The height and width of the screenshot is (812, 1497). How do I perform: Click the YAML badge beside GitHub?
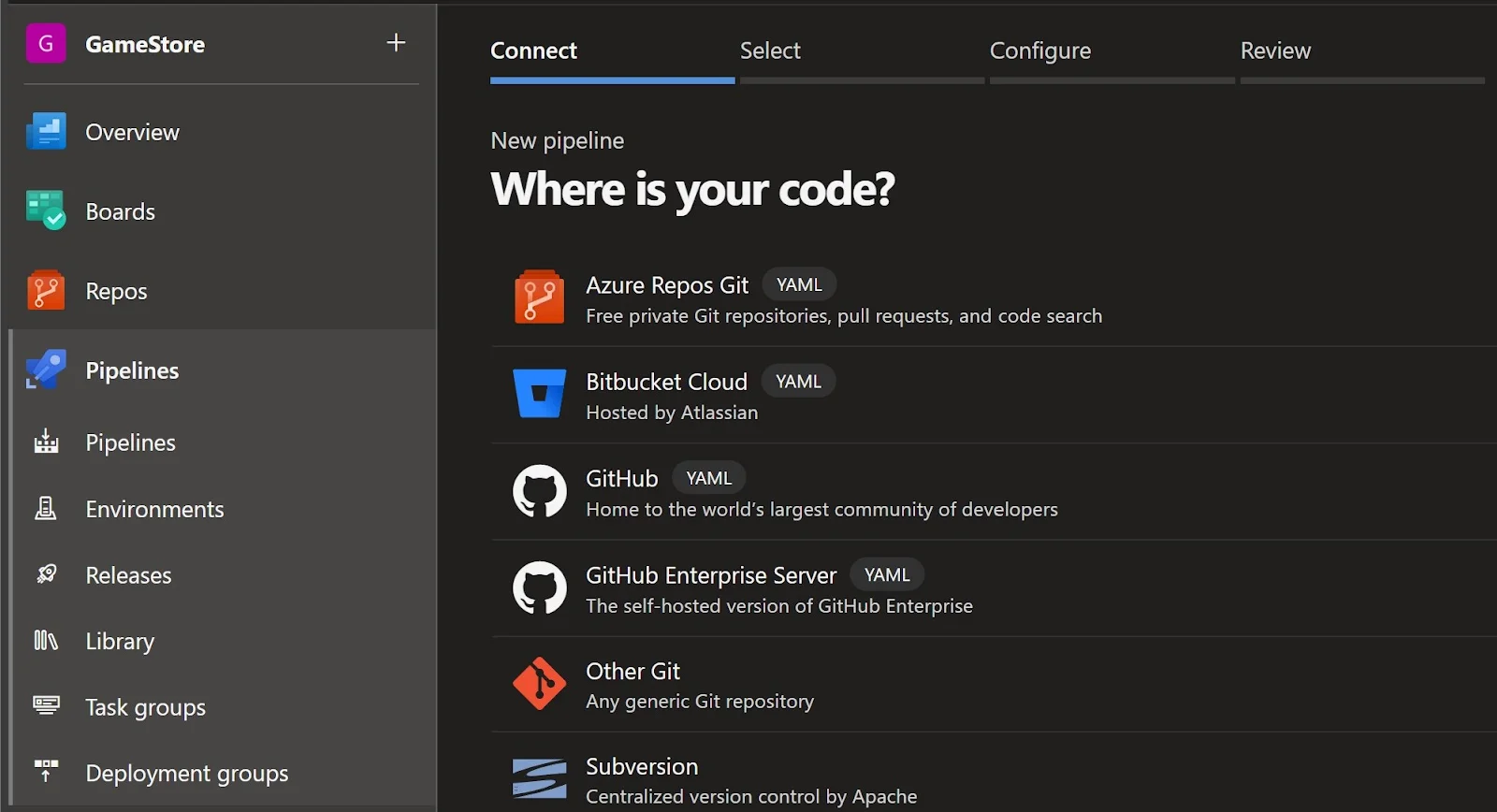(x=708, y=478)
